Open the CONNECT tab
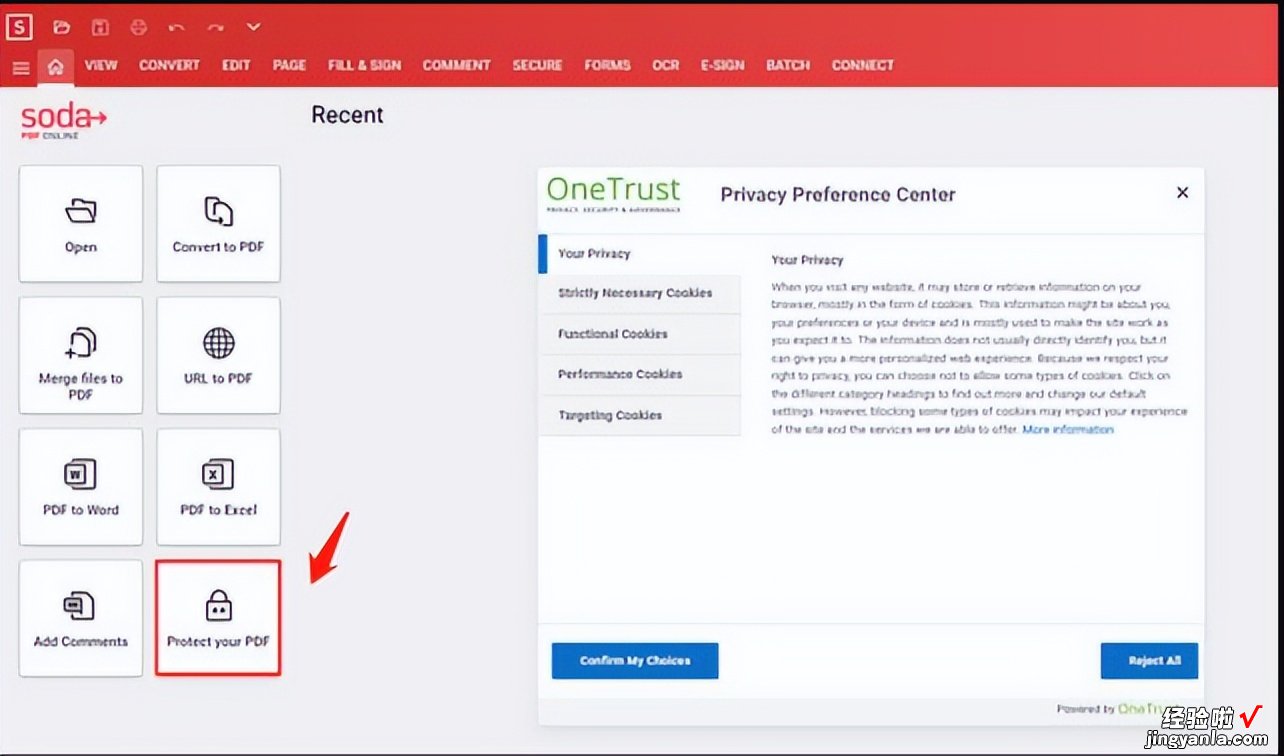 pos(862,65)
